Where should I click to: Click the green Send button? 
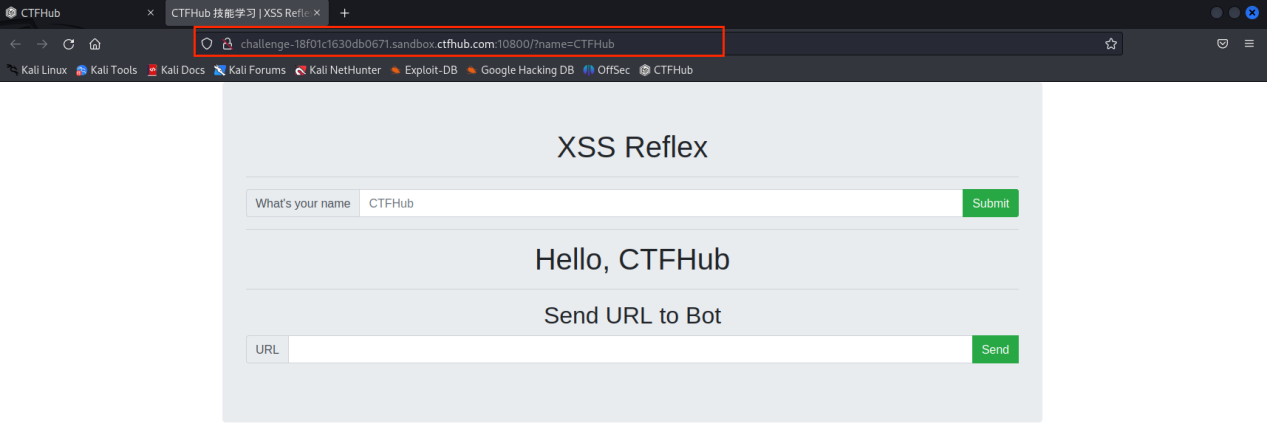995,349
